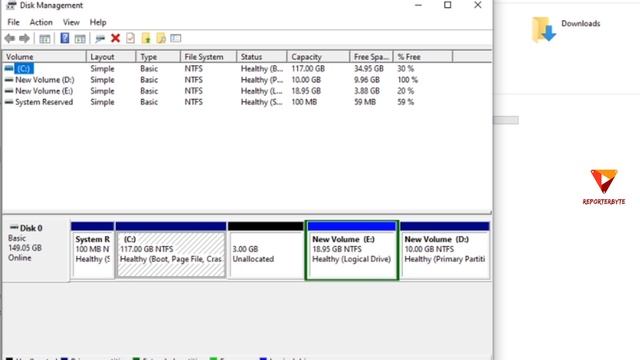Screen dimensions: 640x360
Task: Click the Forward arrow toolbar icon
Action: coord(24,38)
